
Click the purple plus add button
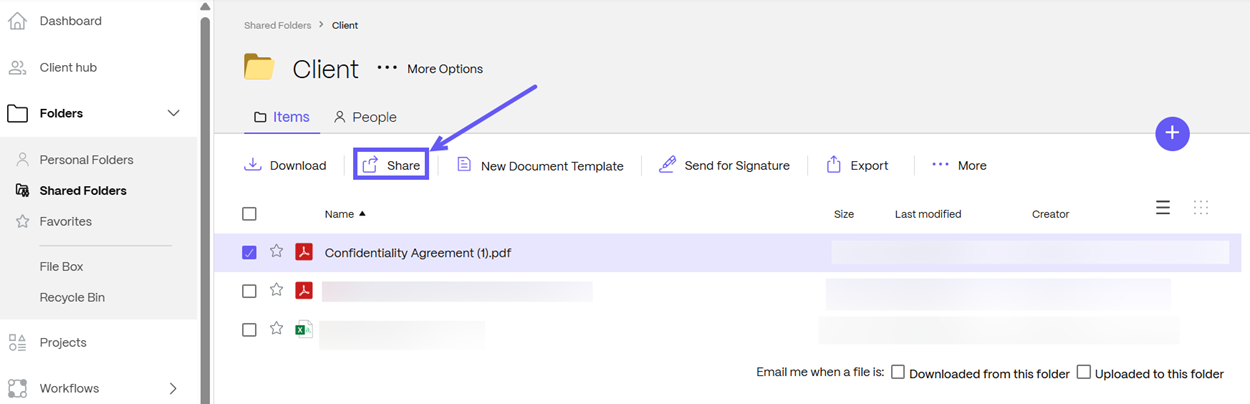[1172, 134]
